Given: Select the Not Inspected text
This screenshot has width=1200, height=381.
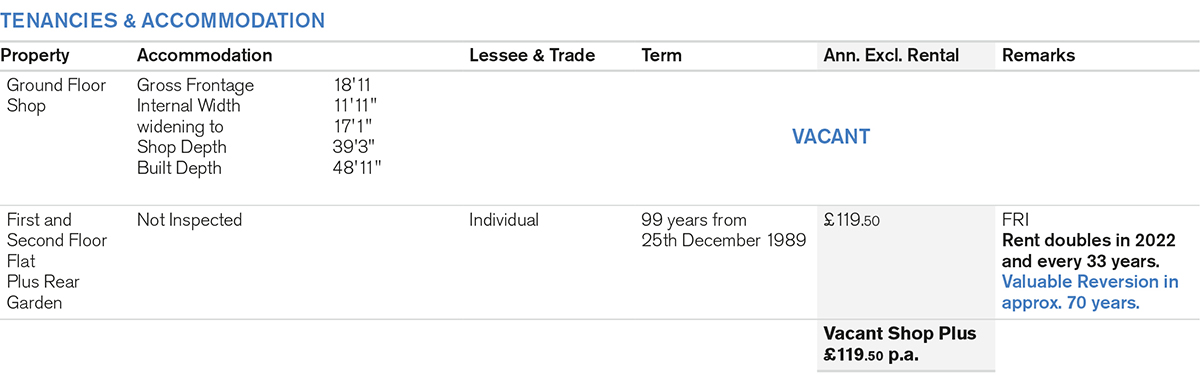Looking at the screenshot, I should coord(189,220).
